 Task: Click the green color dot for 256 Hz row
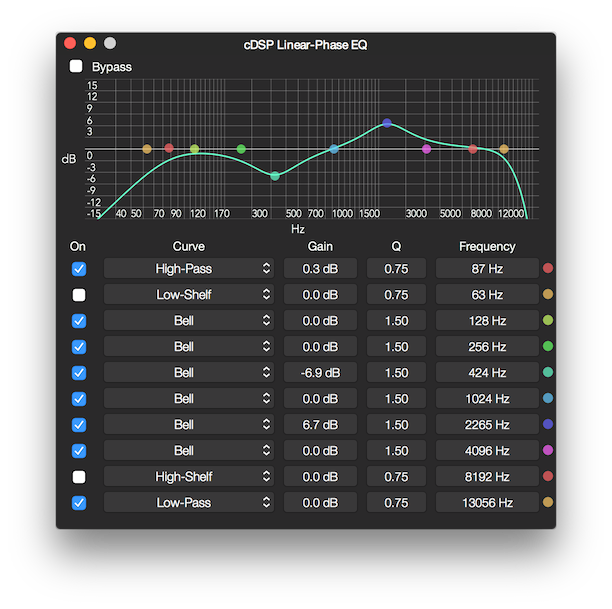point(548,346)
